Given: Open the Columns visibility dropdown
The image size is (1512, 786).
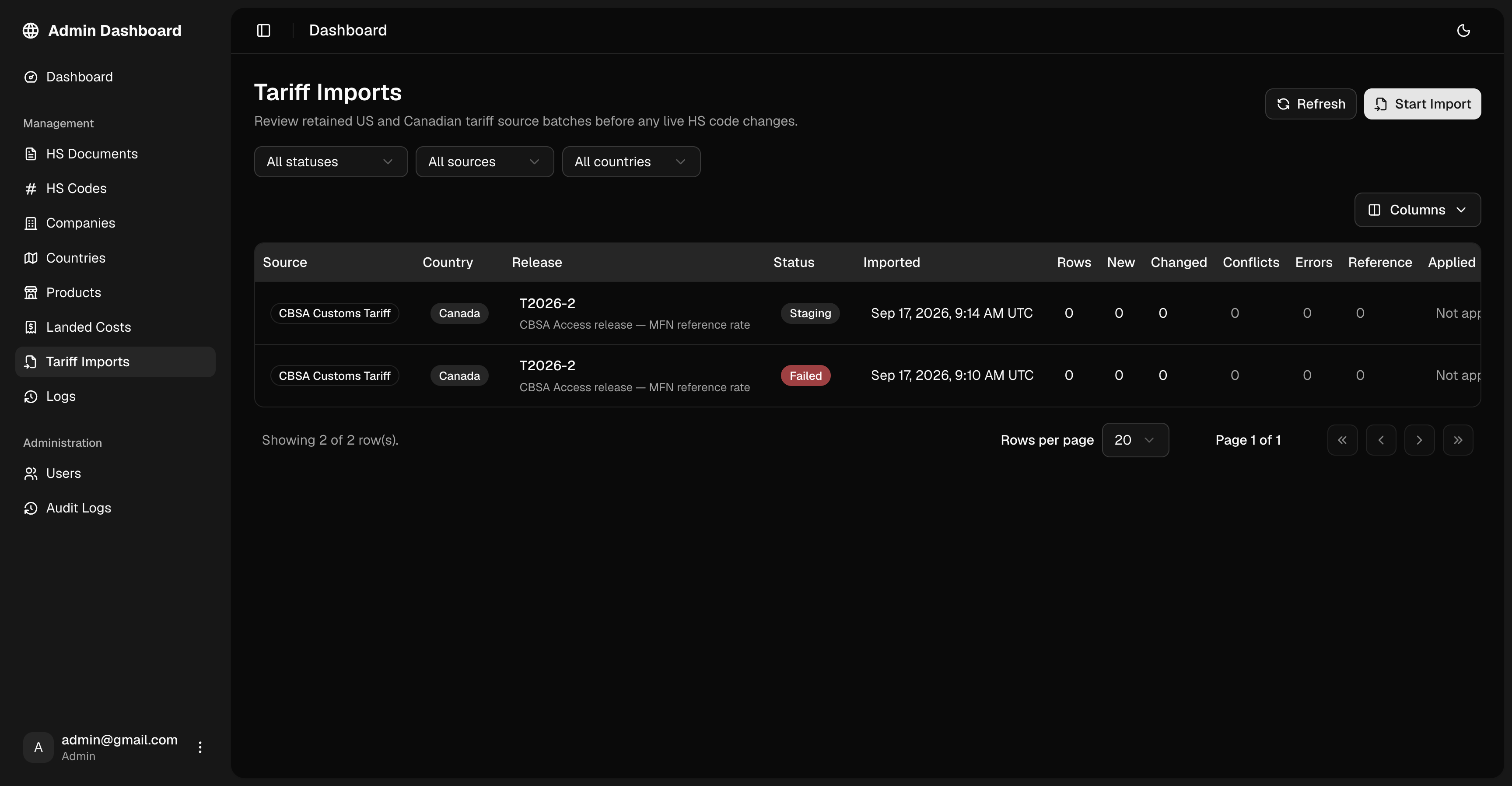Looking at the screenshot, I should click(1417, 210).
